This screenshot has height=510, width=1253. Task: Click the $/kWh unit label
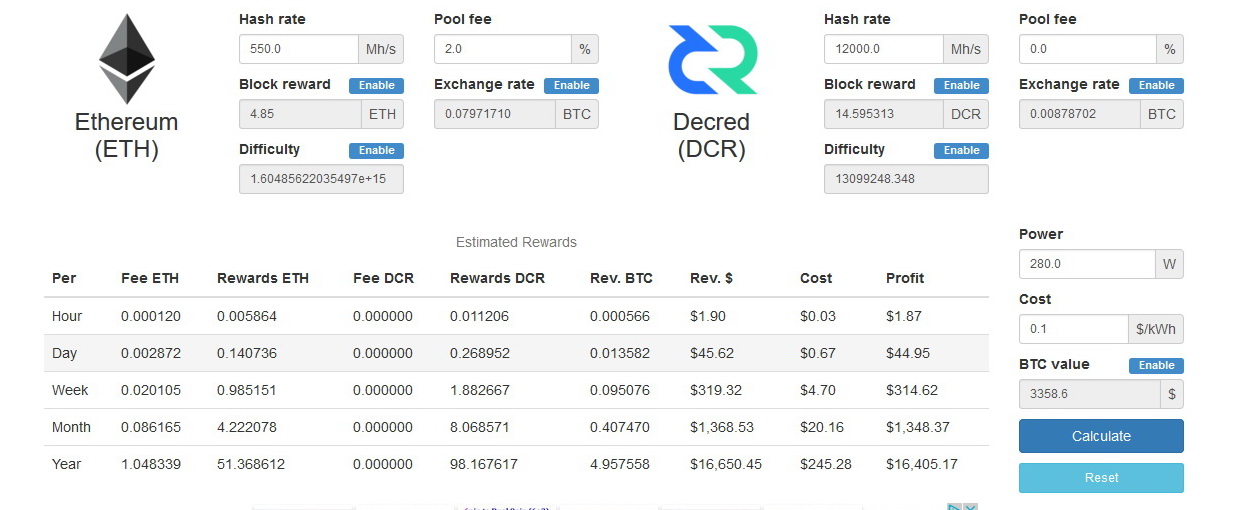coord(1156,329)
